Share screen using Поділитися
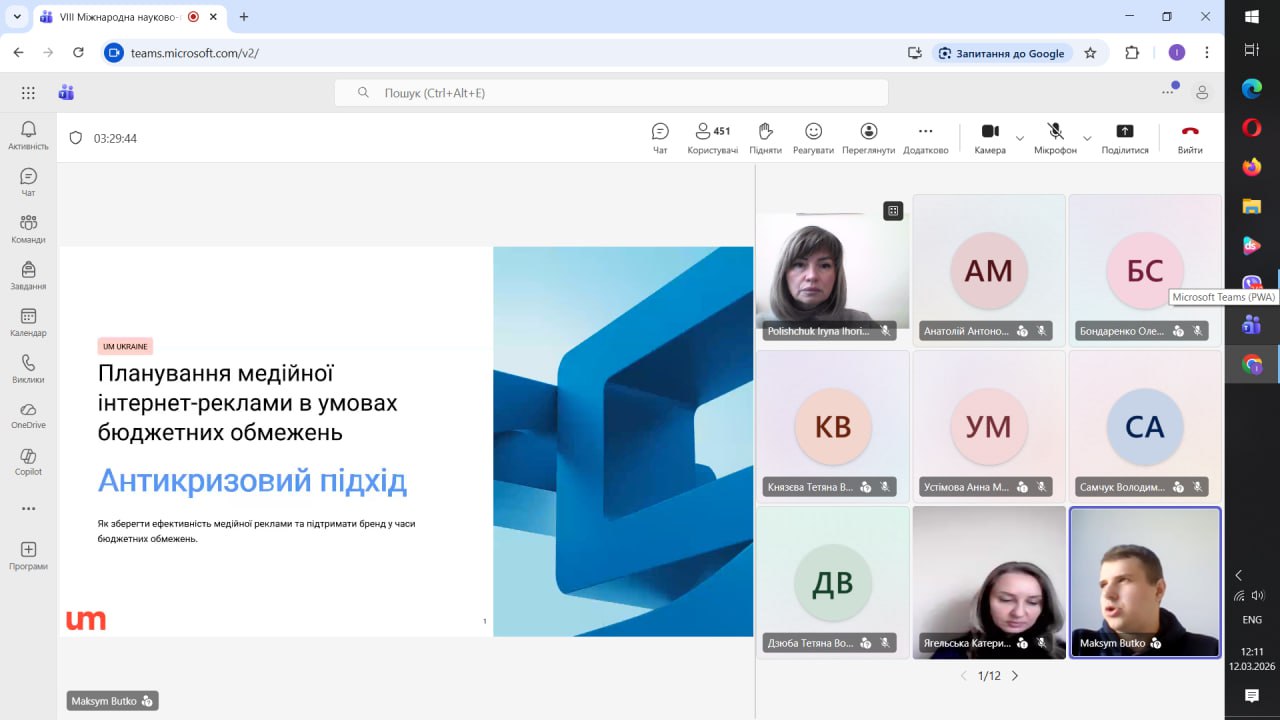 click(x=1124, y=138)
